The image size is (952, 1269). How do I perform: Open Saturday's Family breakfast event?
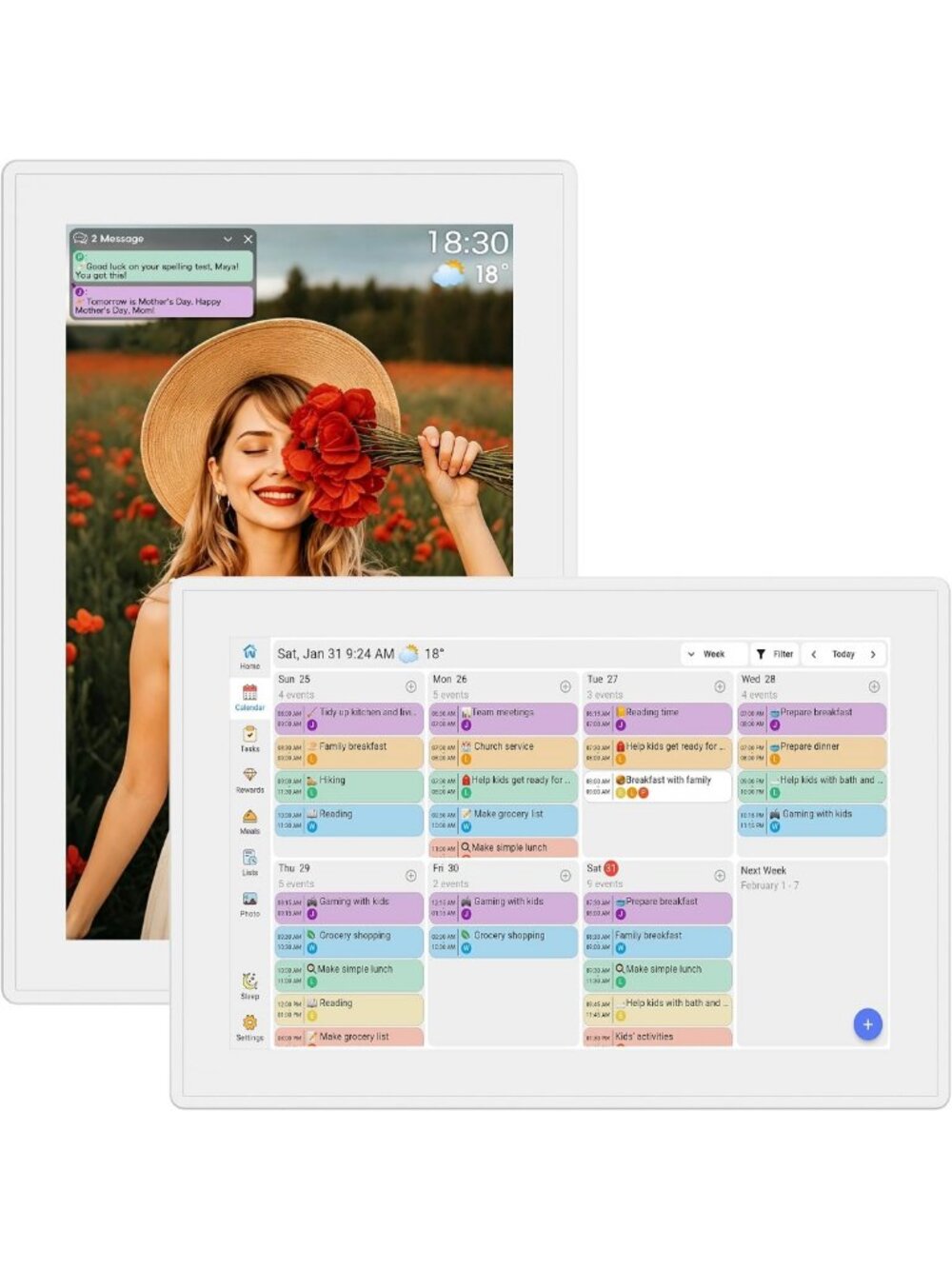point(658,942)
